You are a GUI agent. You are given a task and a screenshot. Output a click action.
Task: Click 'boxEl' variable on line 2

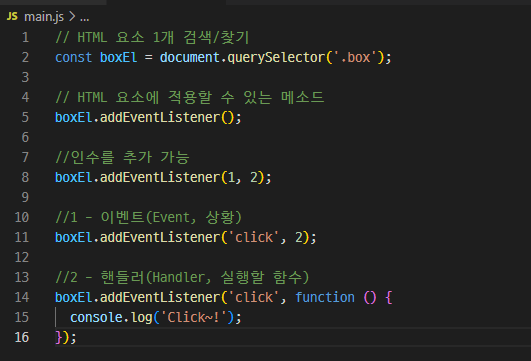tap(119, 57)
